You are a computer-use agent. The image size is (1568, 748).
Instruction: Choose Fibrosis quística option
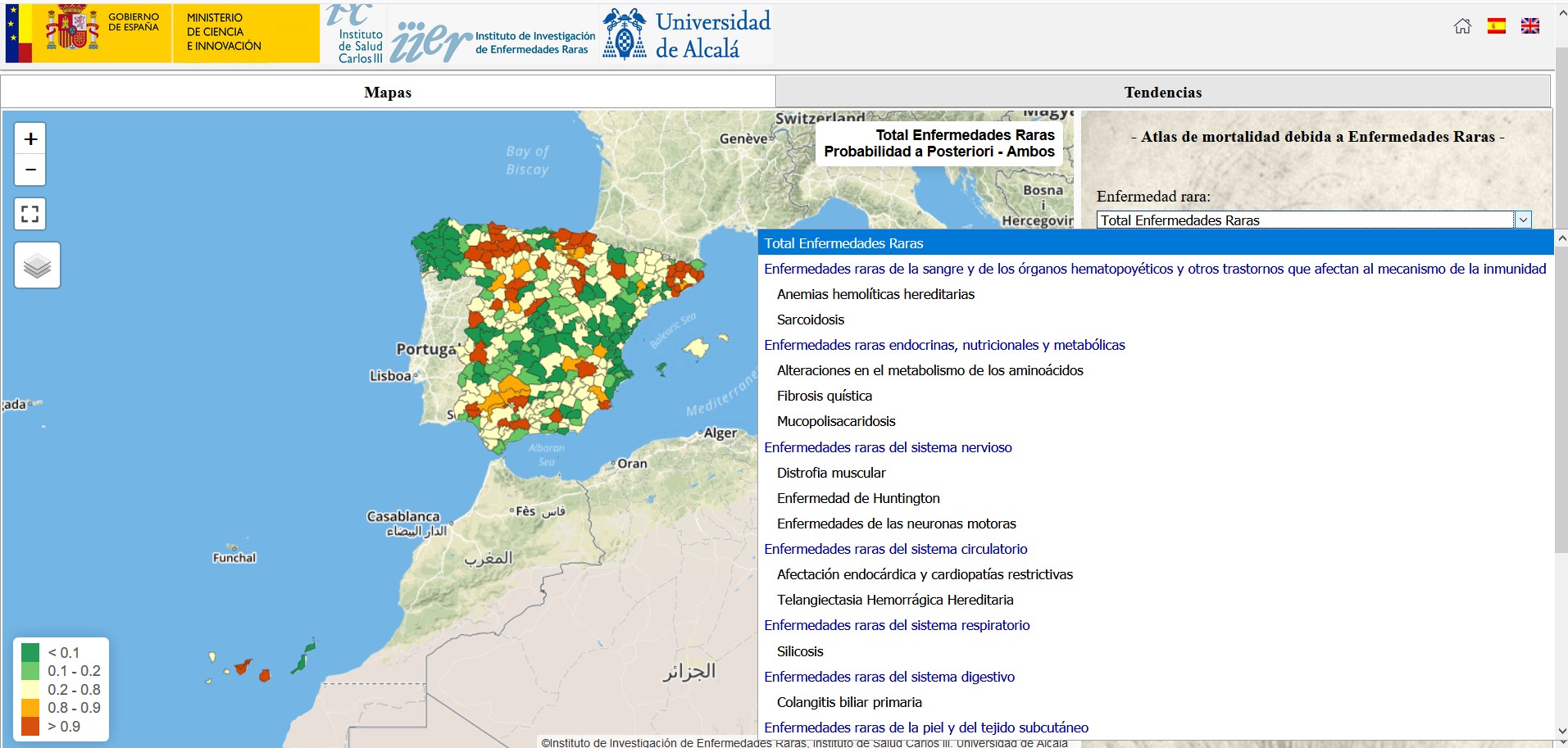pos(1156,396)
